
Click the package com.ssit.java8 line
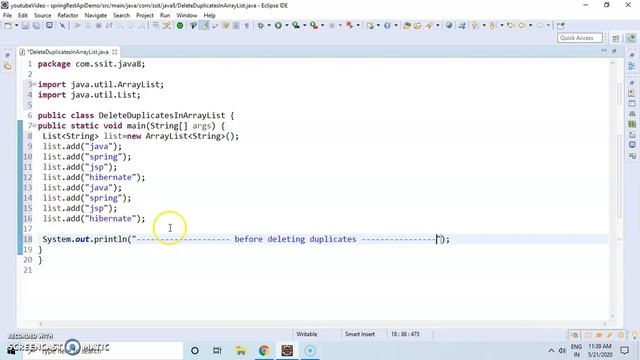[91, 64]
